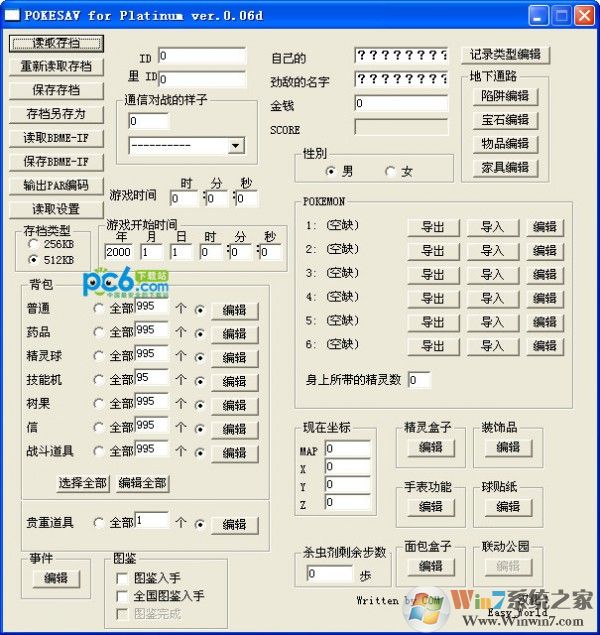Viewport: 600px width, 635px height.
Task: Select 全部 radio for 贵重道具 row
Action: click(98, 523)
